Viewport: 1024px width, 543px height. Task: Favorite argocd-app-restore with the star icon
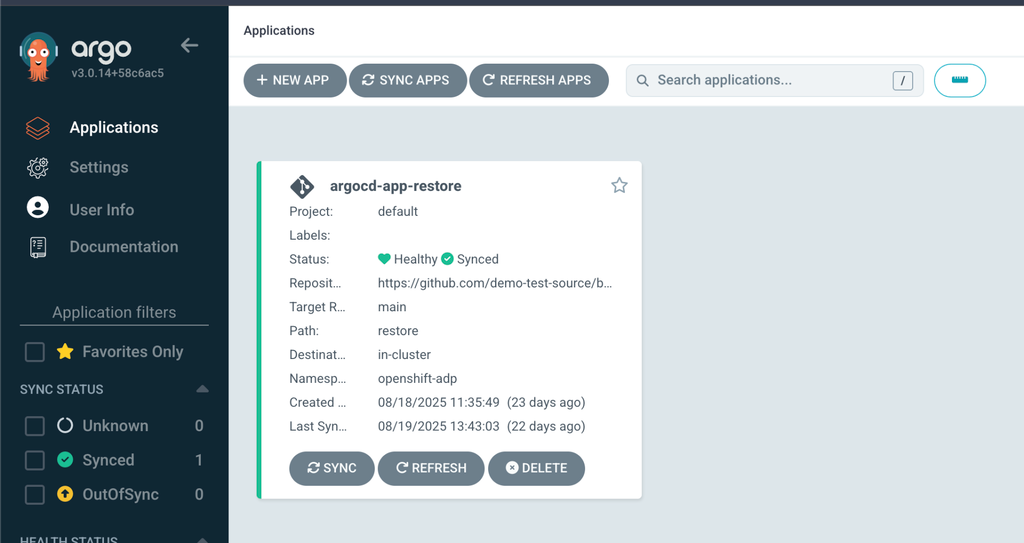[x=619, y=185]
